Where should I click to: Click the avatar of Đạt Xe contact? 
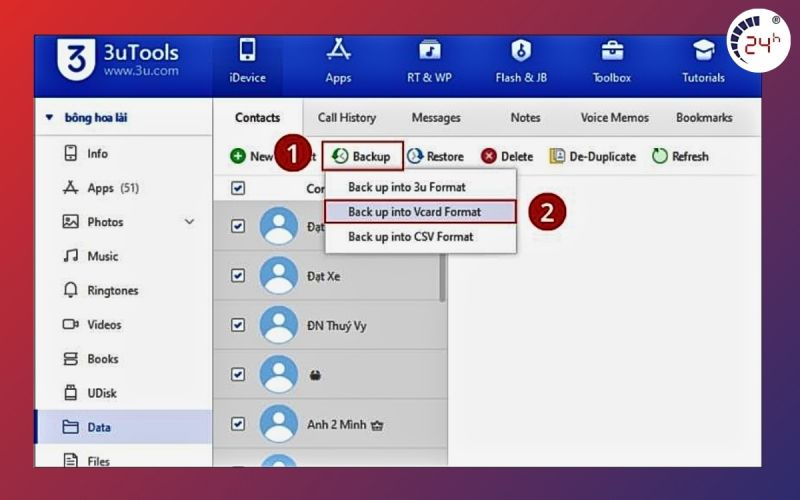(279, 276)
